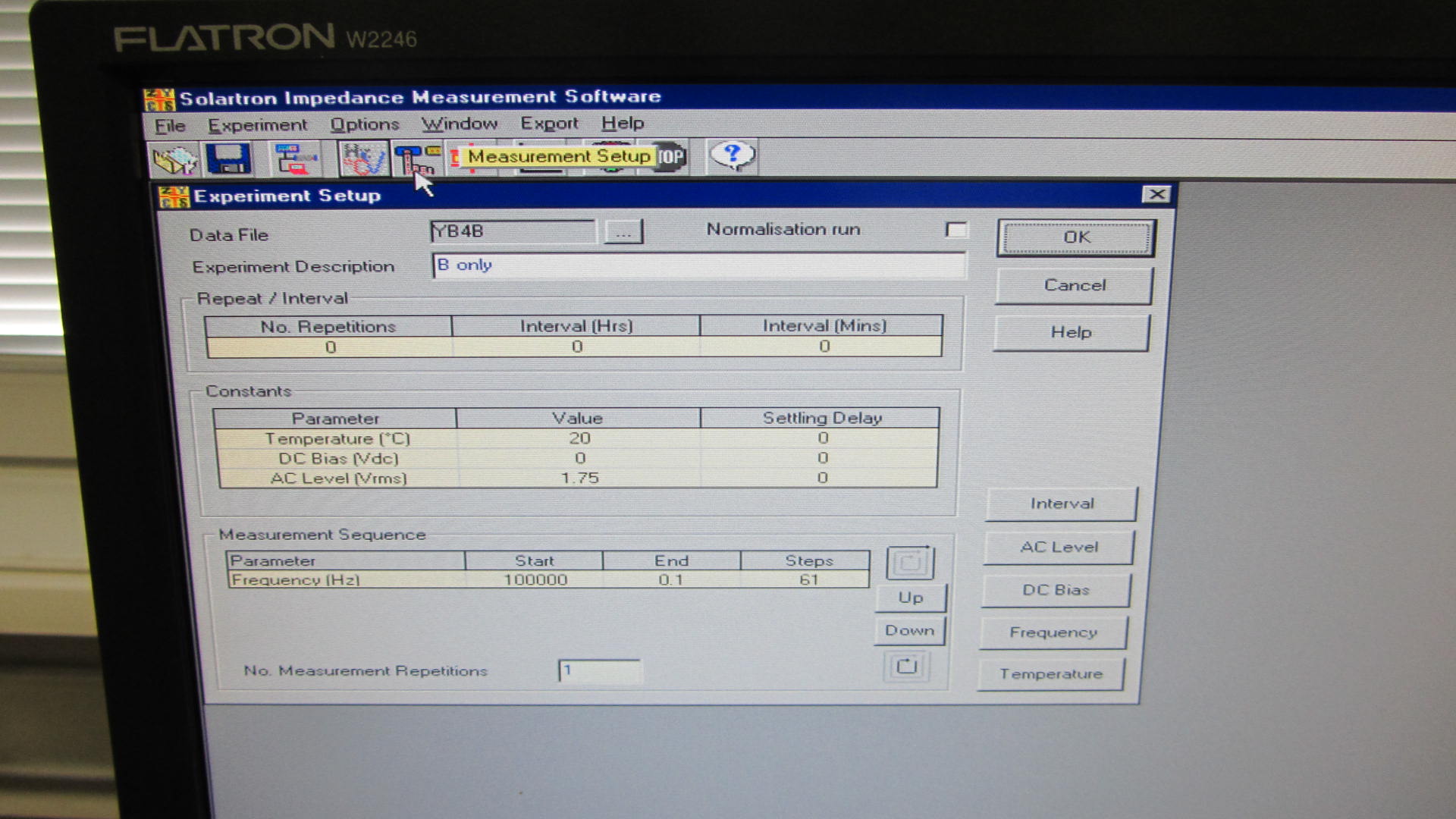Edit the No. Measurement Repetitions field
The width and height of the screenshot is (1456, 819).
pos(599,670)
